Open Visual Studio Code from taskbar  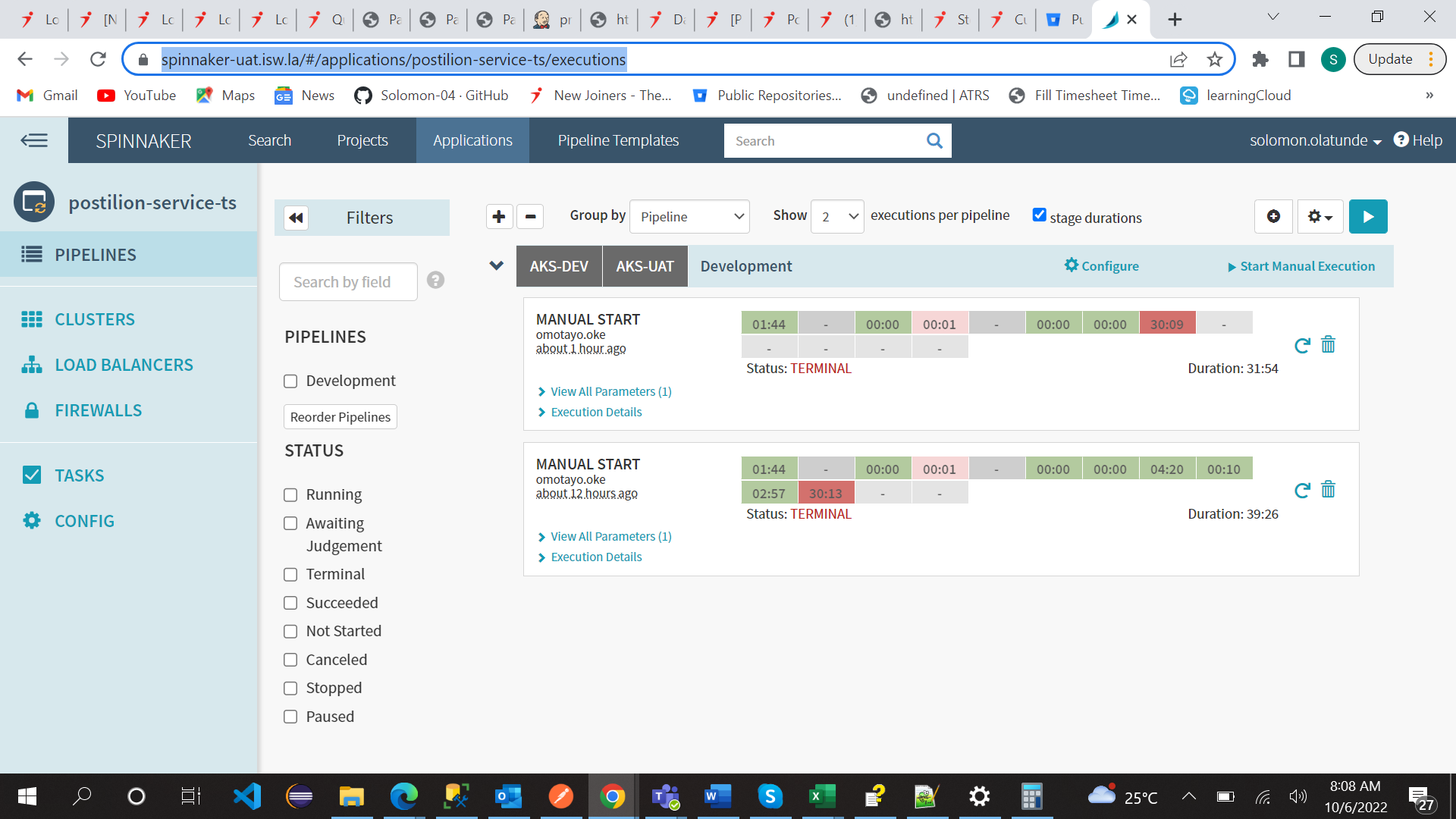coord(247,796)
